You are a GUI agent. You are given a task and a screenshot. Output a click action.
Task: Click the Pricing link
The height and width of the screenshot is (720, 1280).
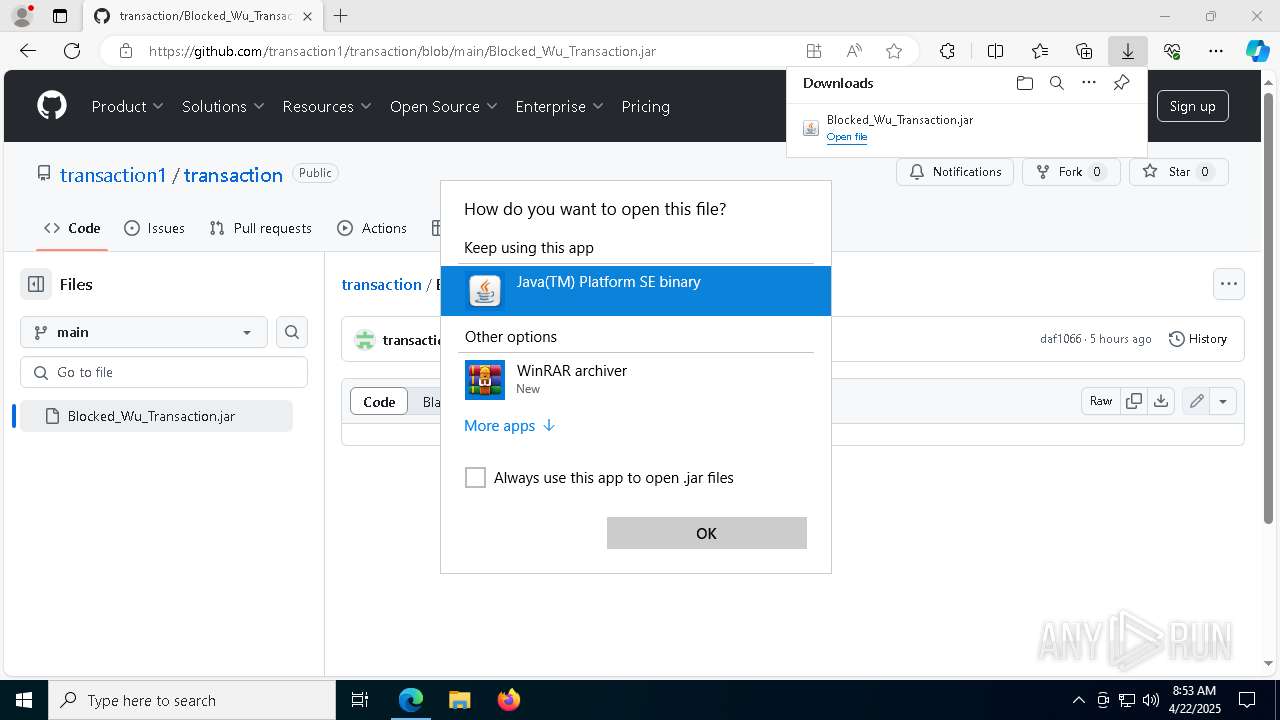pos(645,106)
